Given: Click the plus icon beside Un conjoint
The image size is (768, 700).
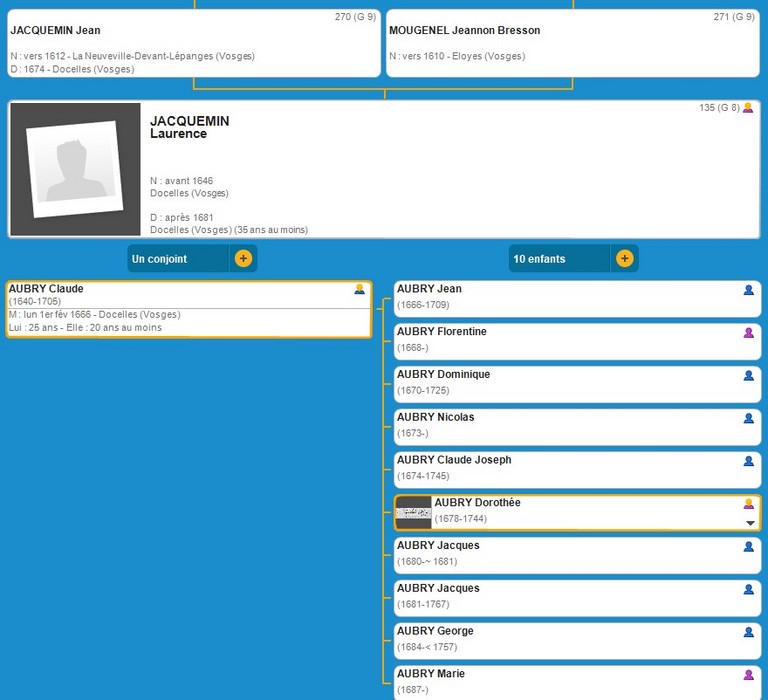Looking at the screenshot, I should pos(243,259).
